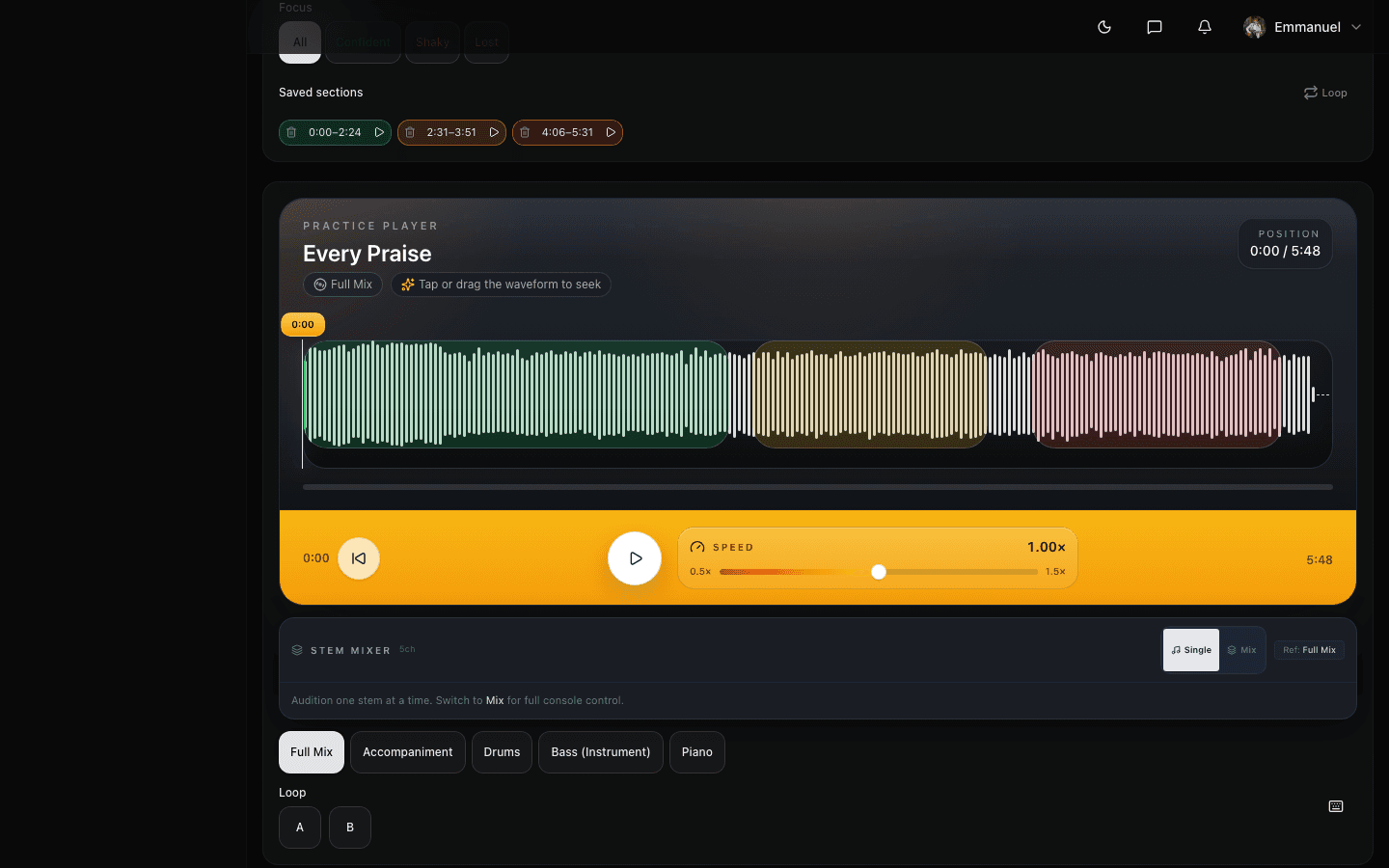The height and width of the screenshot is (868, 1389).
Task: Toggle Loop for saved sections
Action: pyautogui.click(x=1324, y=92)
